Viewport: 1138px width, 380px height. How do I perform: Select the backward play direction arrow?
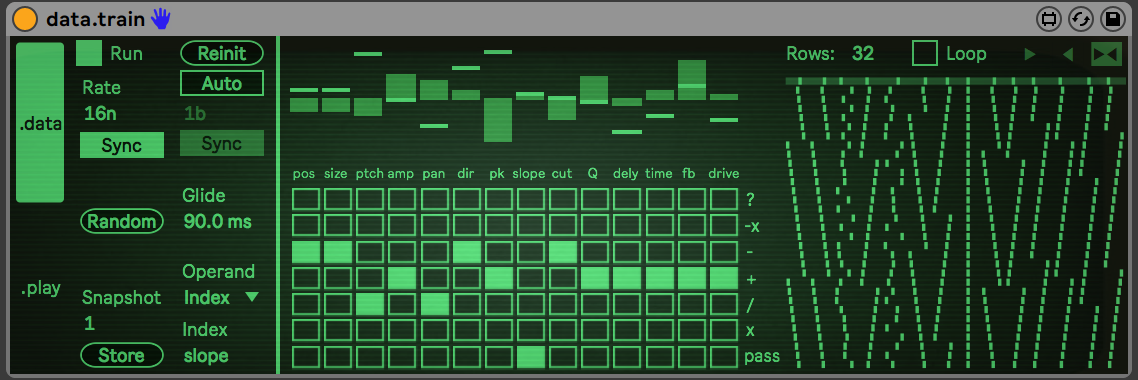pyautogui.click(x=1068, y=54)
